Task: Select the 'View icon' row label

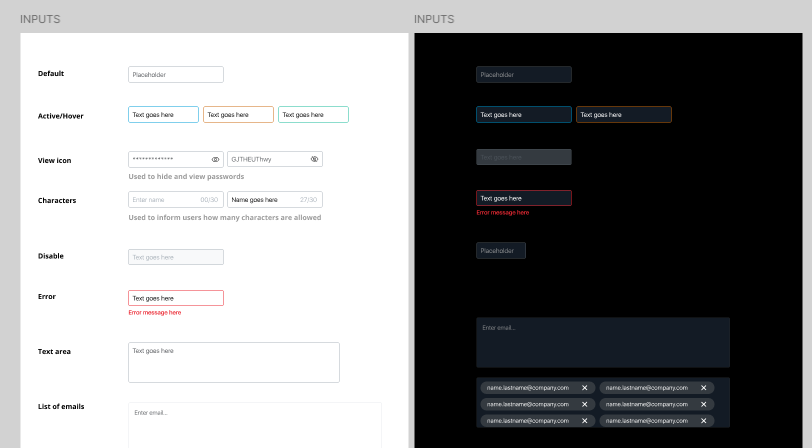Action: [54, 161]
